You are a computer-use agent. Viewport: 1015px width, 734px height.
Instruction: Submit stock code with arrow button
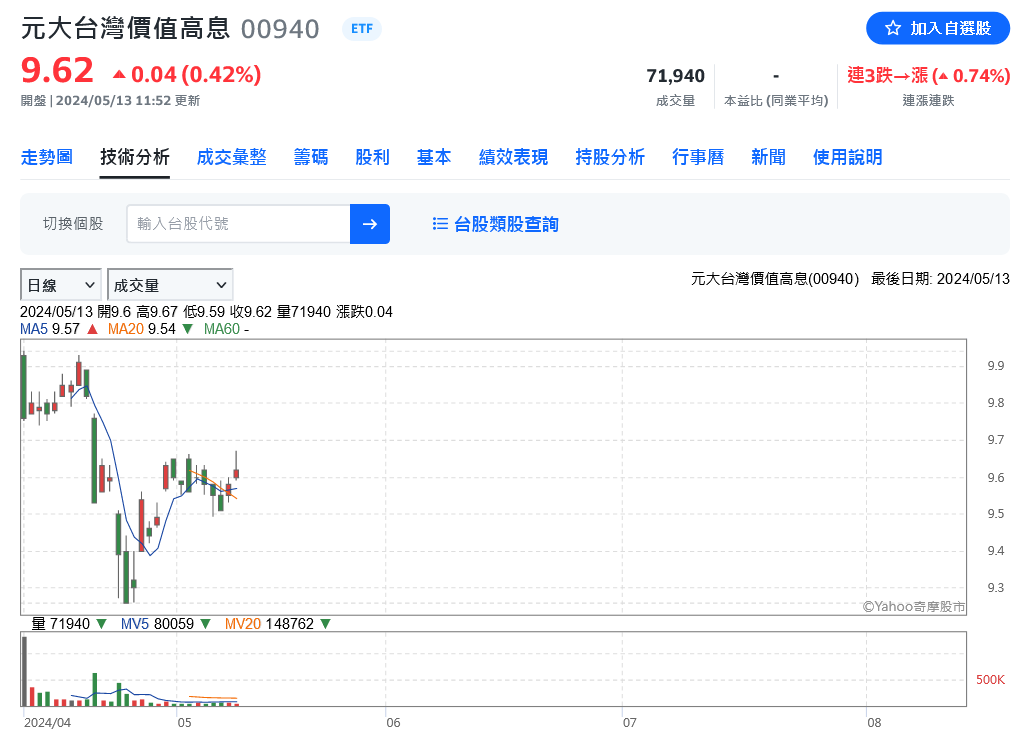tap(370, 224)
